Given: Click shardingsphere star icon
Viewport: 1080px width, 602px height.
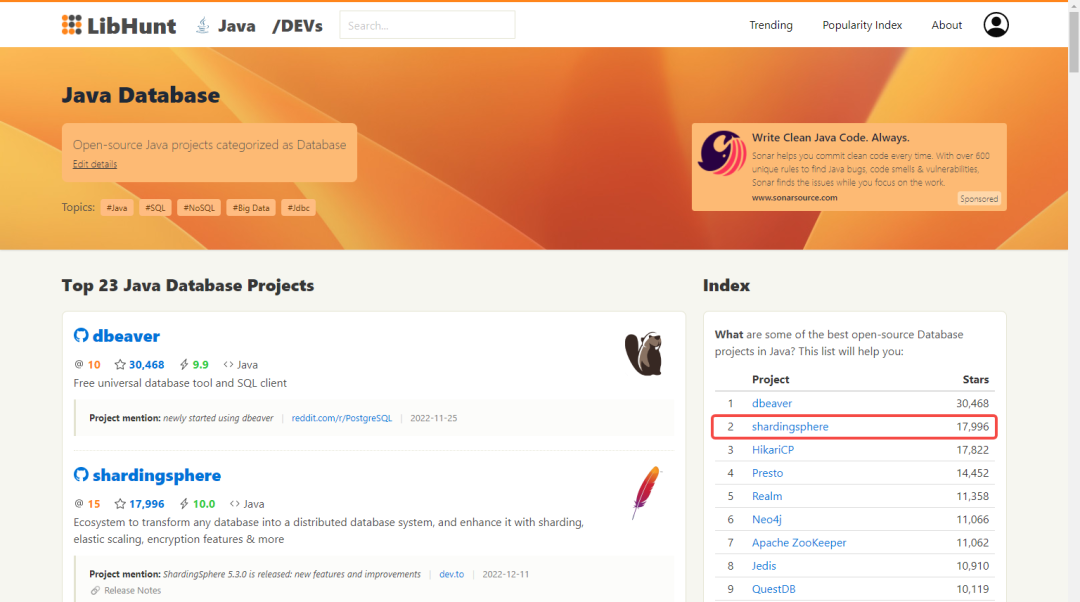Looking at the screenshot, I should (120, 504).
